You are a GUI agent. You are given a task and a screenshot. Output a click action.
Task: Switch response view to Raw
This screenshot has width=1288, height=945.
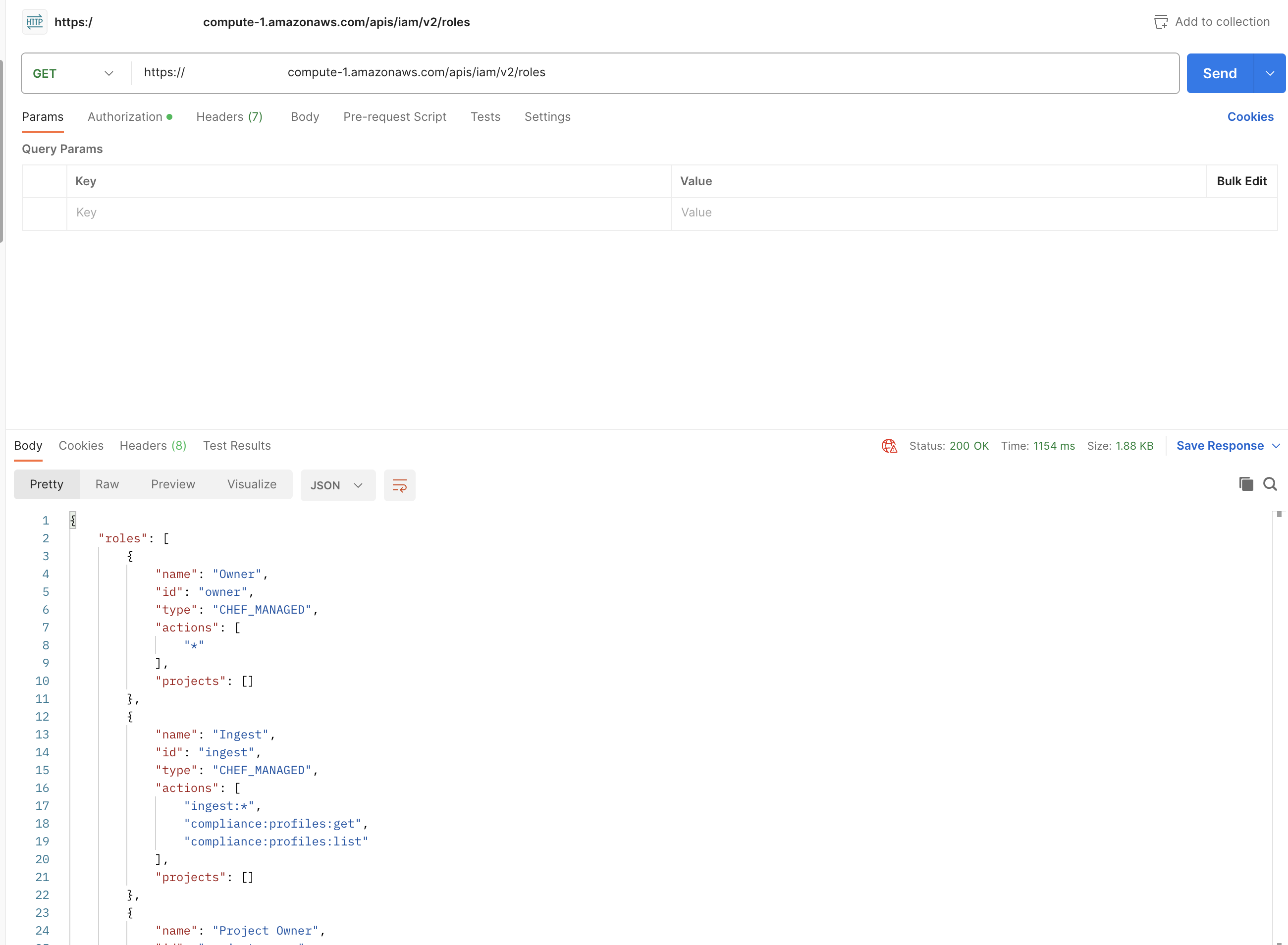click(x=107, y=484)
